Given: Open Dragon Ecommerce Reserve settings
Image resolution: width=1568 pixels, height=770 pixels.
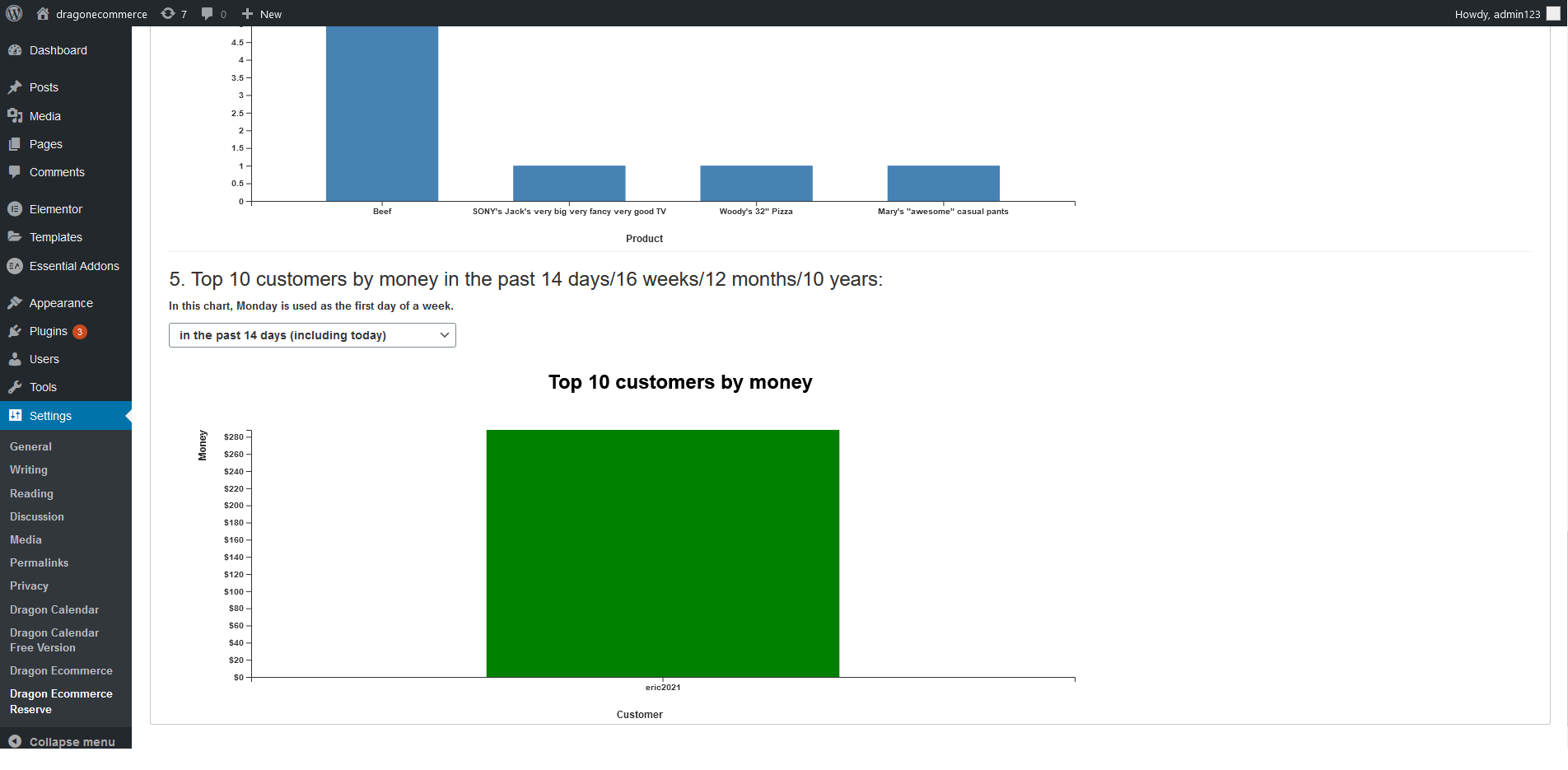Looking at the screenshot, I should [61, 702].
